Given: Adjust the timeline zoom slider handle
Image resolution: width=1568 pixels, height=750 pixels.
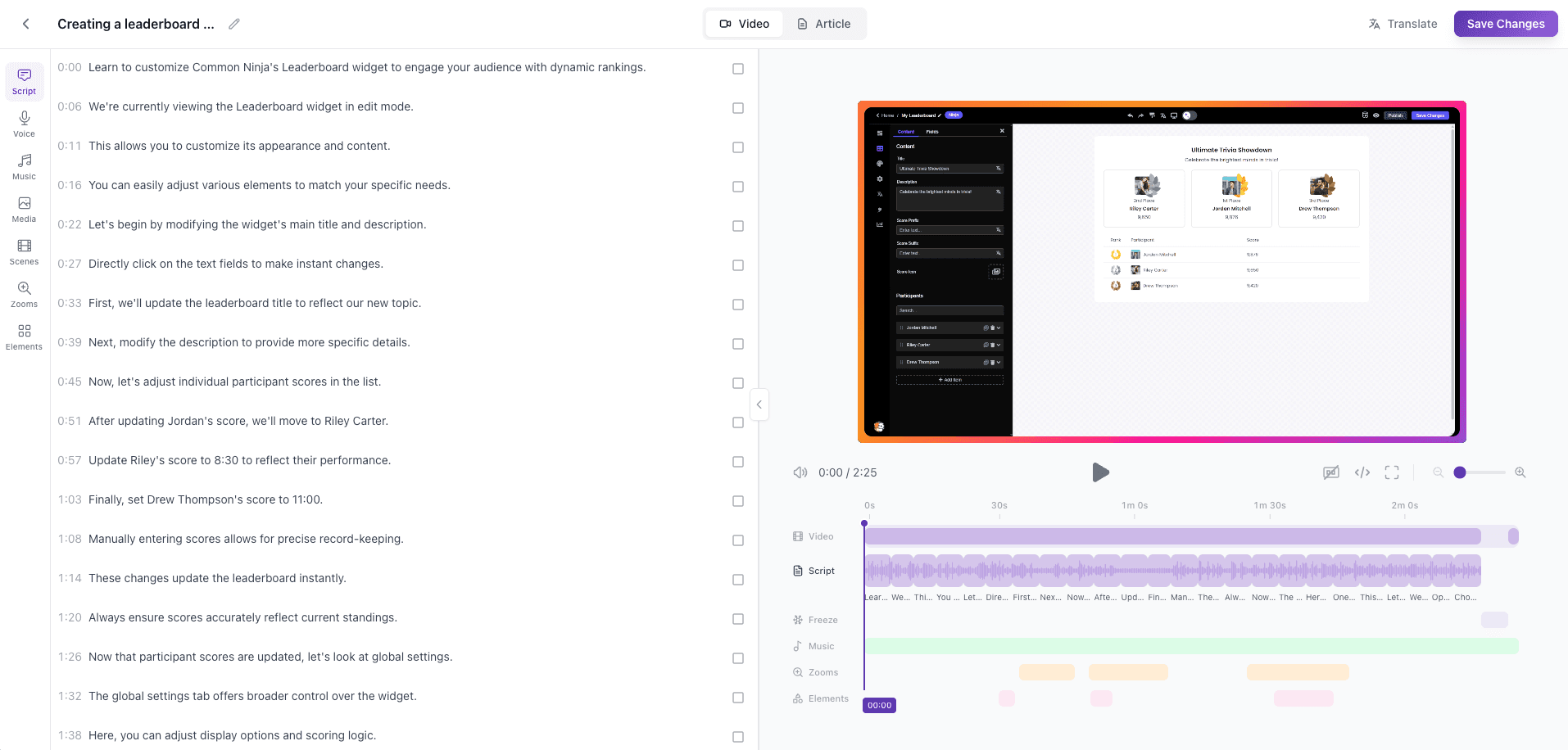Looking at the screenshot, I should pos(1459,472).
